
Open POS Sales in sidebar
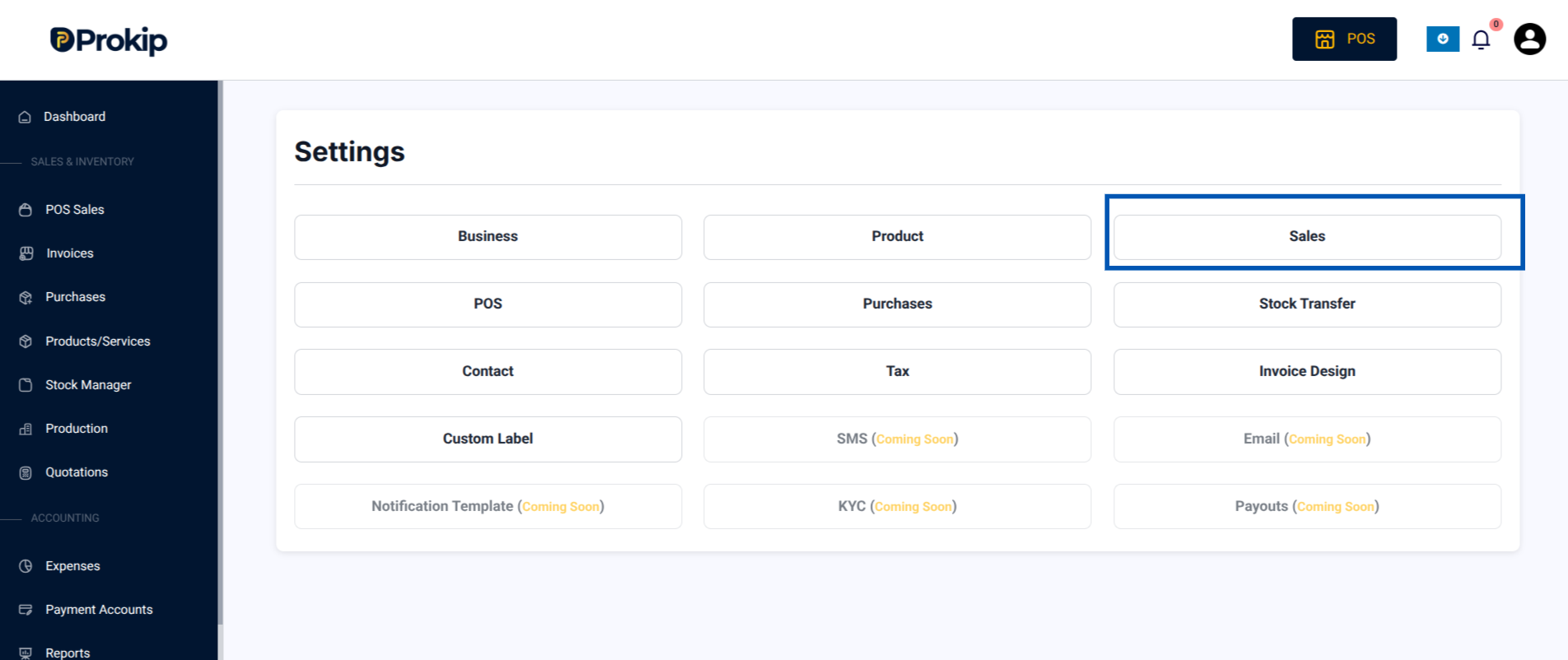75,210
